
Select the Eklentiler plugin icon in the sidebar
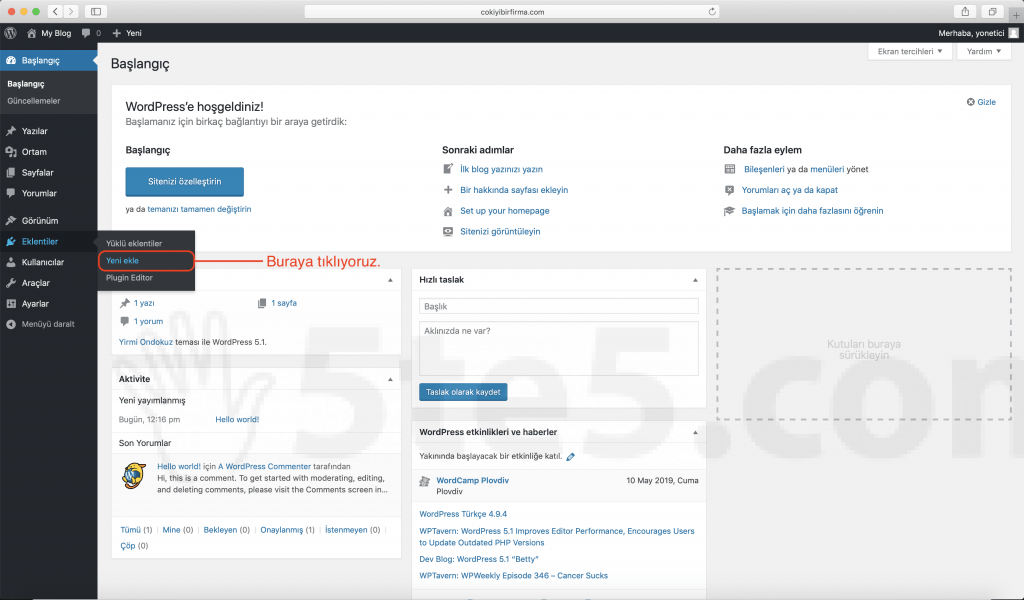click(10, 241)
